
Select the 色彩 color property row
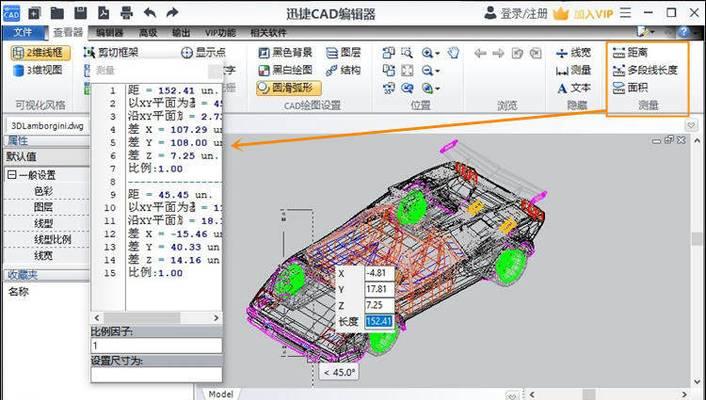pos(46,191)
